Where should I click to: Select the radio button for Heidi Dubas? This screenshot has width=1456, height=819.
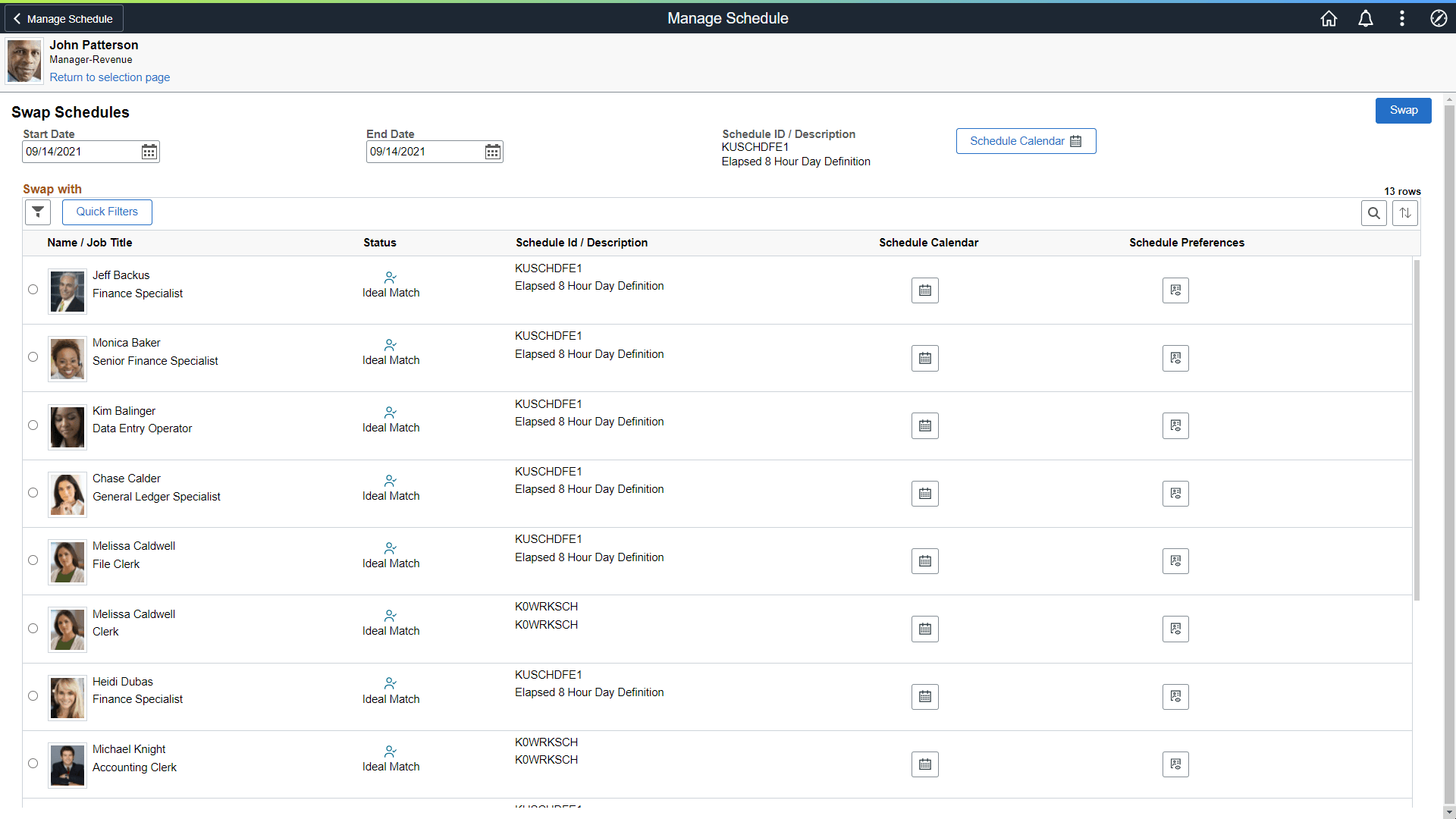33,695
